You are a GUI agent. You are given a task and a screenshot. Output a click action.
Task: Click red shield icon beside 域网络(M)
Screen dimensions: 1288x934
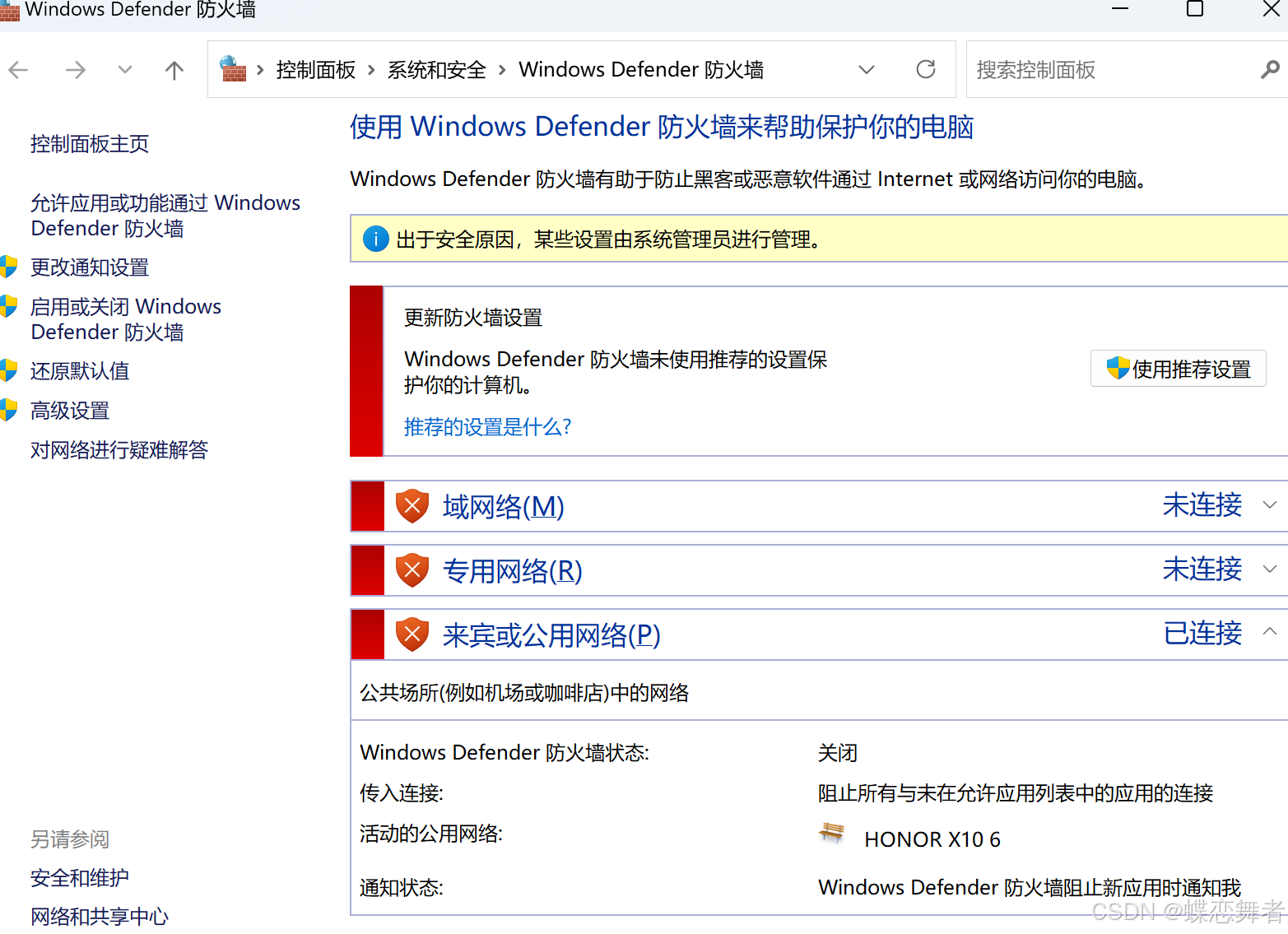click(x=412, y=506)
